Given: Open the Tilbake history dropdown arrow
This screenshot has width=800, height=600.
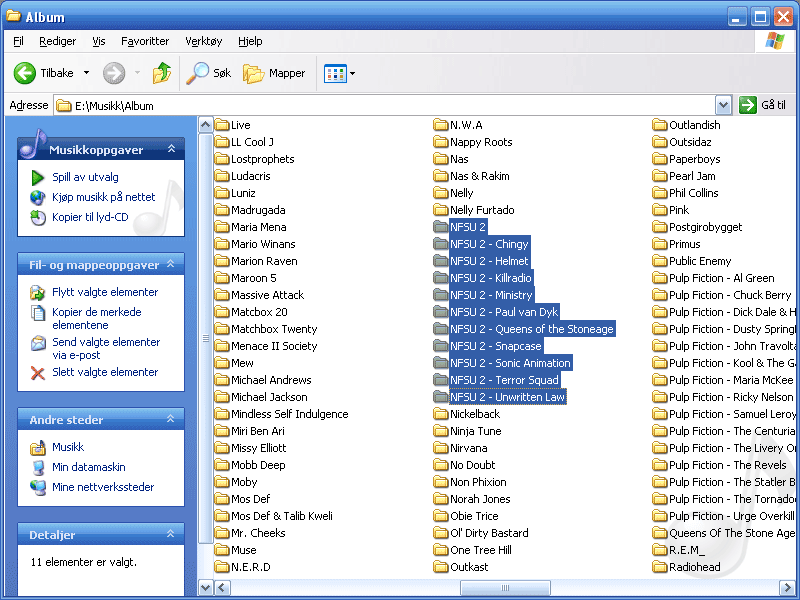Looking at the screenshot, I should 86,73.
